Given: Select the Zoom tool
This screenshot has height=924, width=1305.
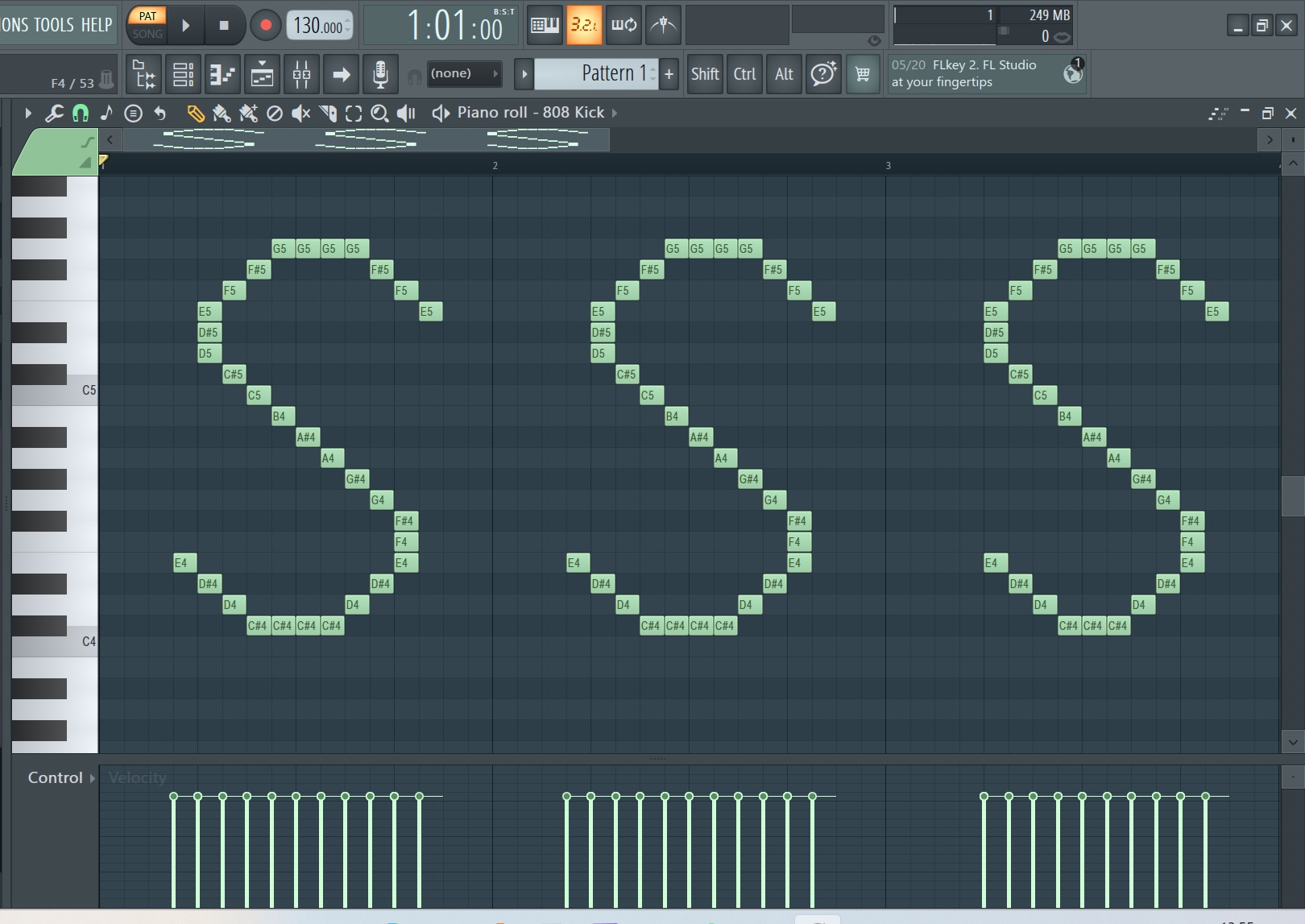Looking at the screenshot, I should (379, 114).
